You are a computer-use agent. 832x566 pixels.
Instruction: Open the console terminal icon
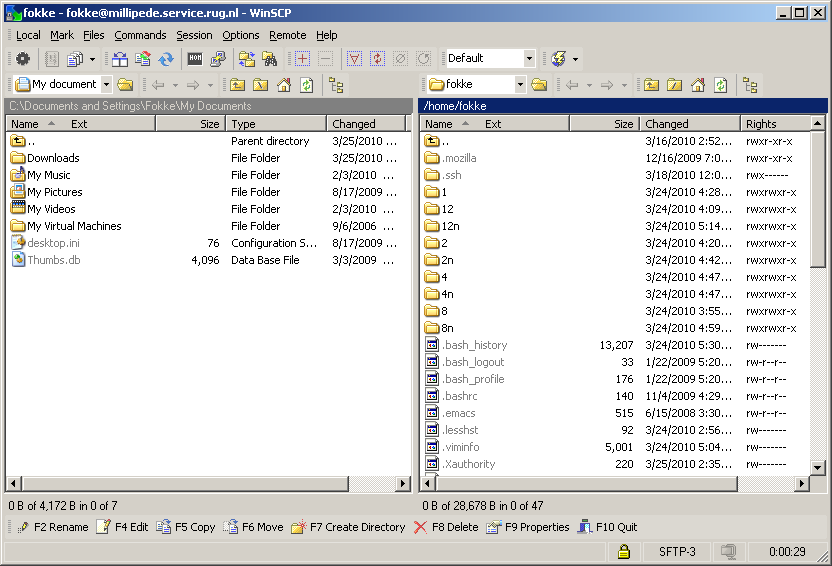click(x=195, y=58)
